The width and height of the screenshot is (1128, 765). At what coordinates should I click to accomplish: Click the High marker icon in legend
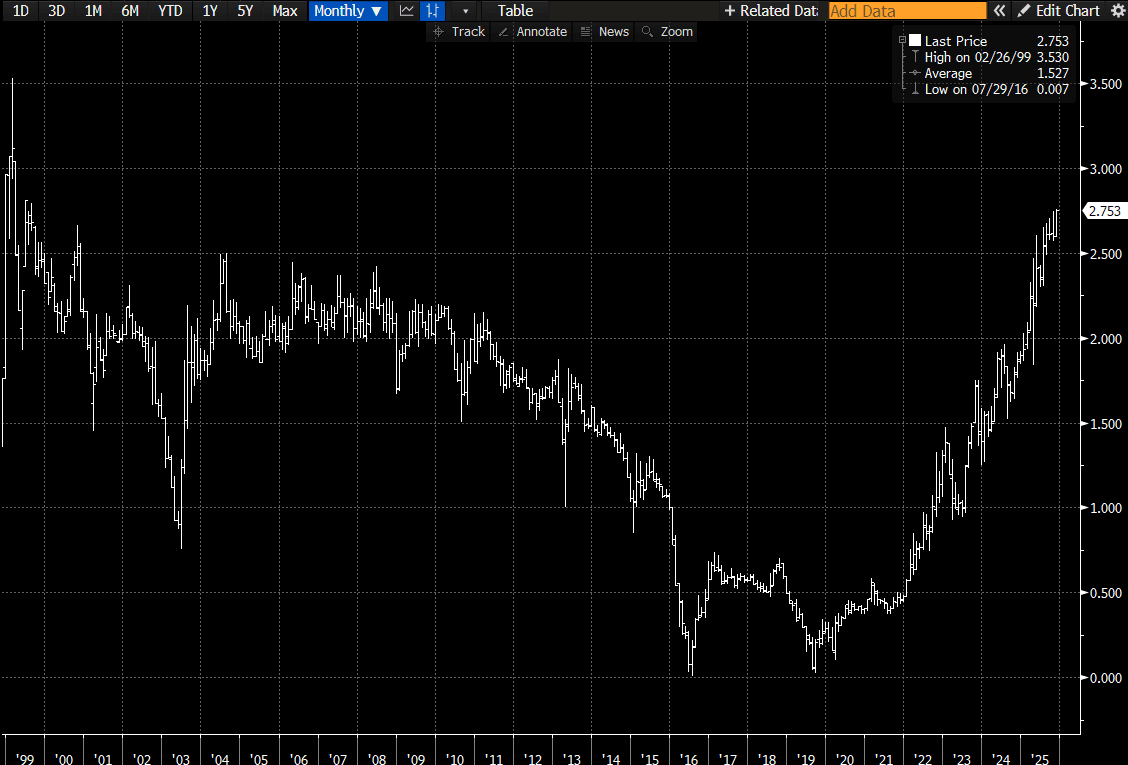click(914, 57)
